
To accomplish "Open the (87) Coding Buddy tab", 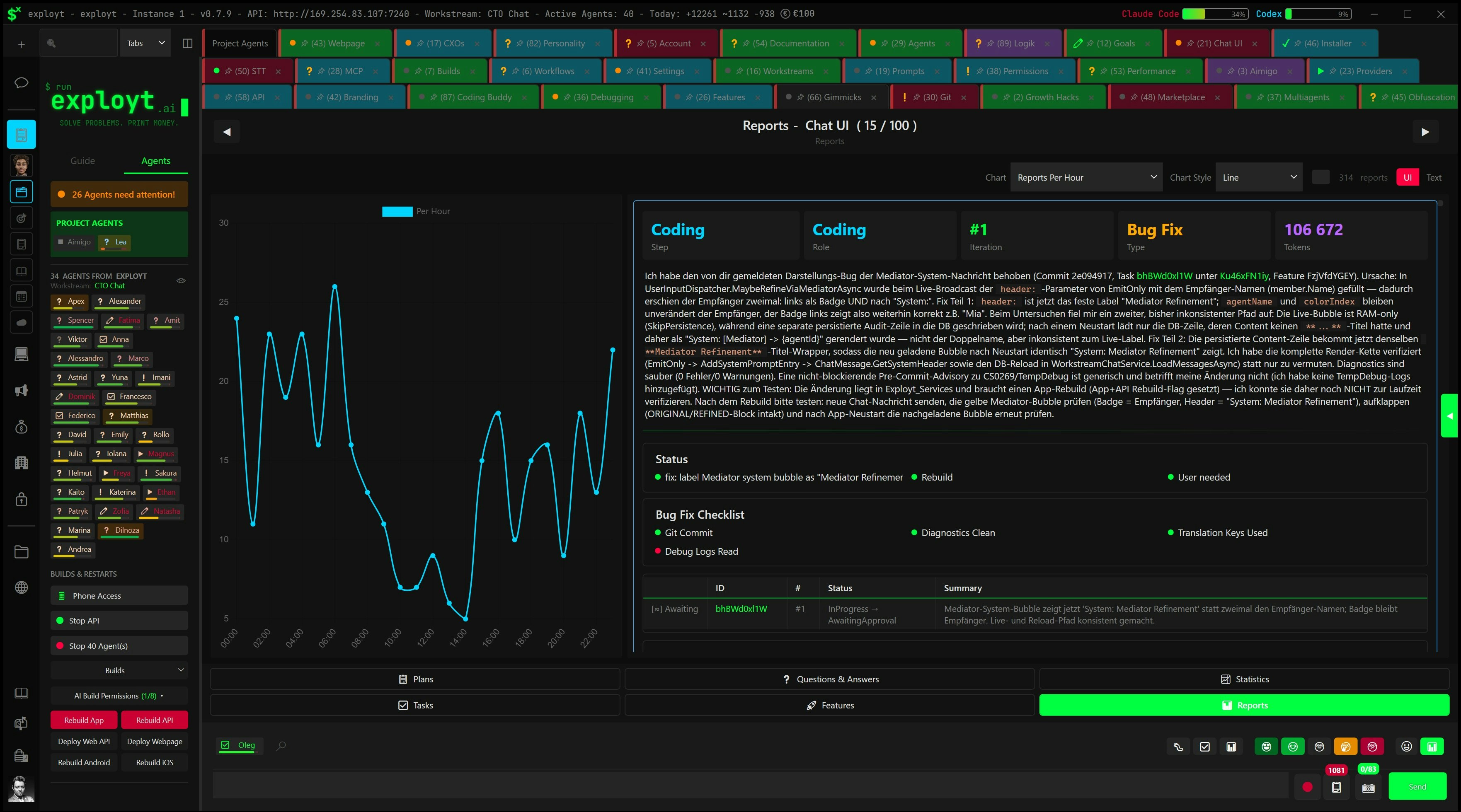I will (474, 97).
